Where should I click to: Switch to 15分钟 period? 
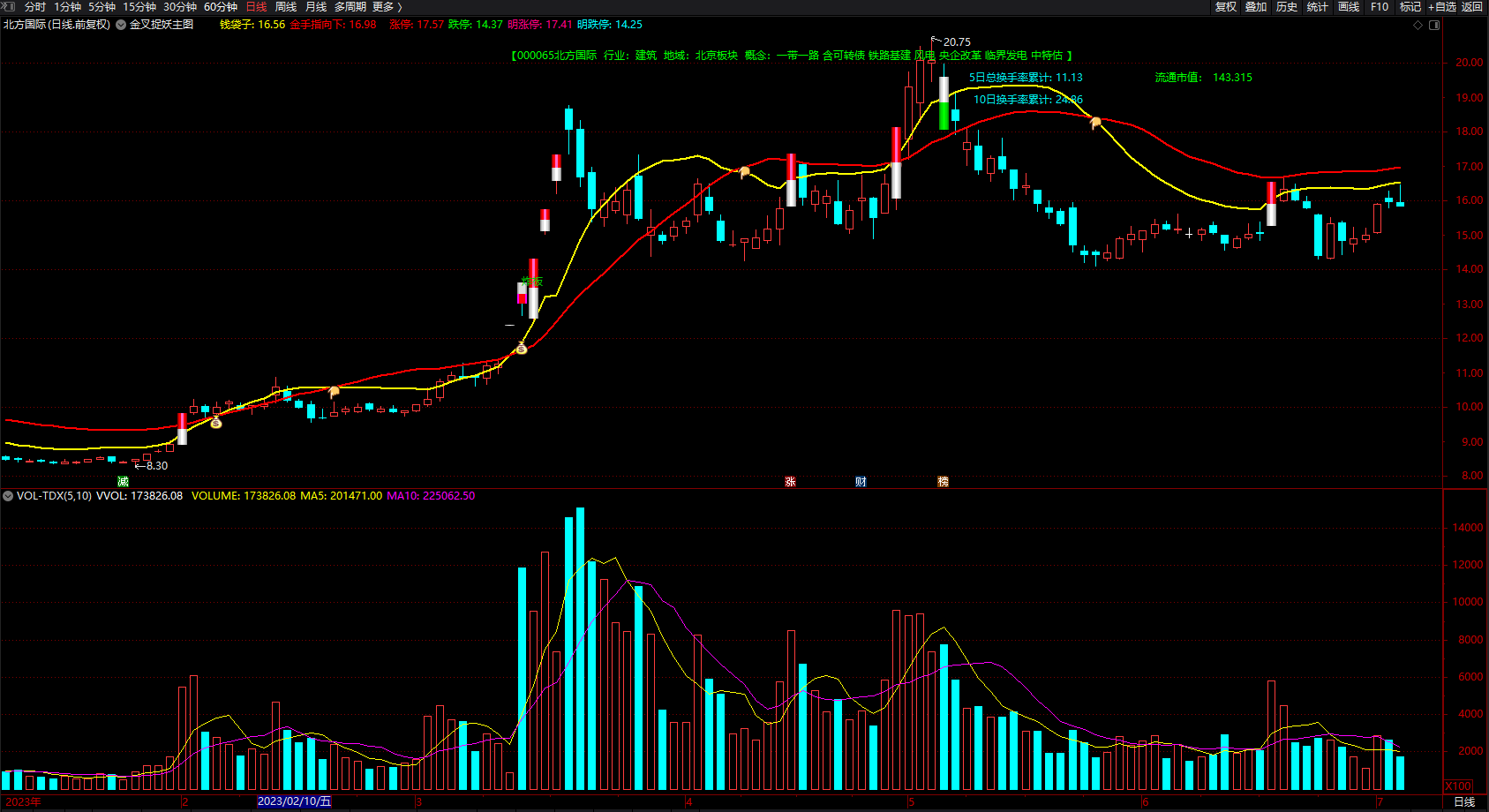coord(139,7)
